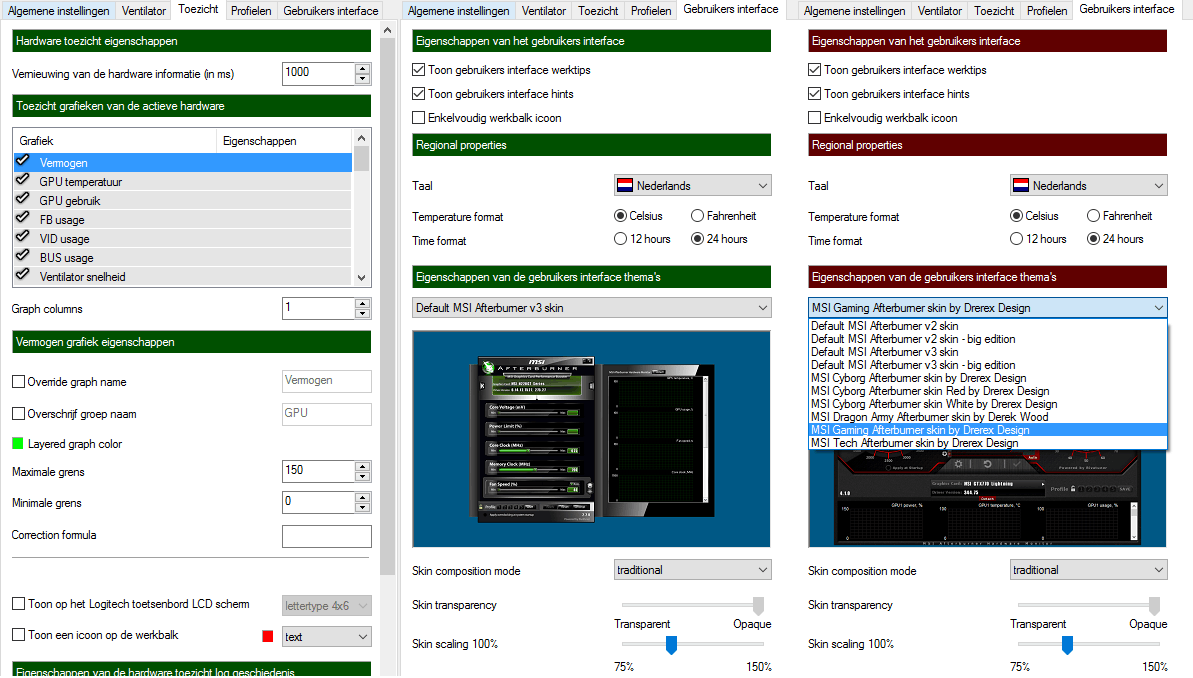Choose MSI Cyborg Afterburner skin White by Drerex Design
Image resolution: width=1193 pixels, height=678 pixels.
click(988, 403)
